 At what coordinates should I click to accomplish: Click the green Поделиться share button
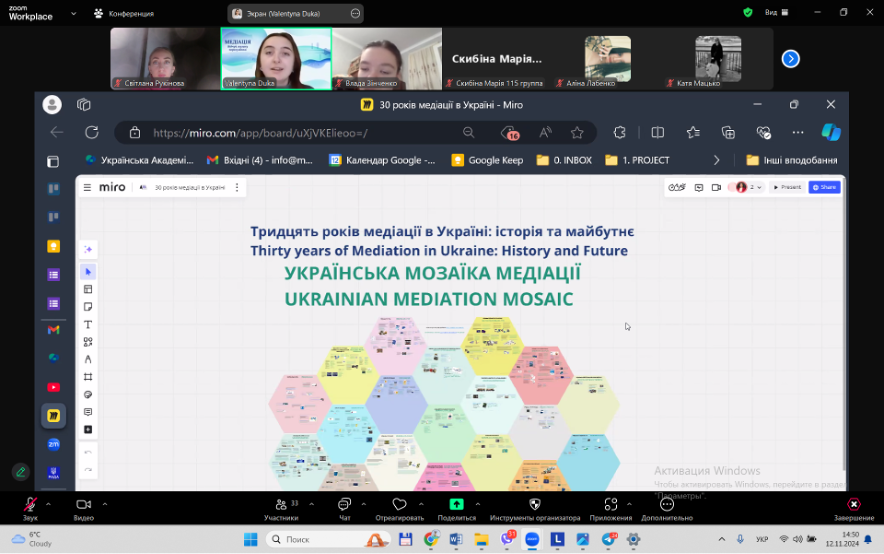coord(457,508)
